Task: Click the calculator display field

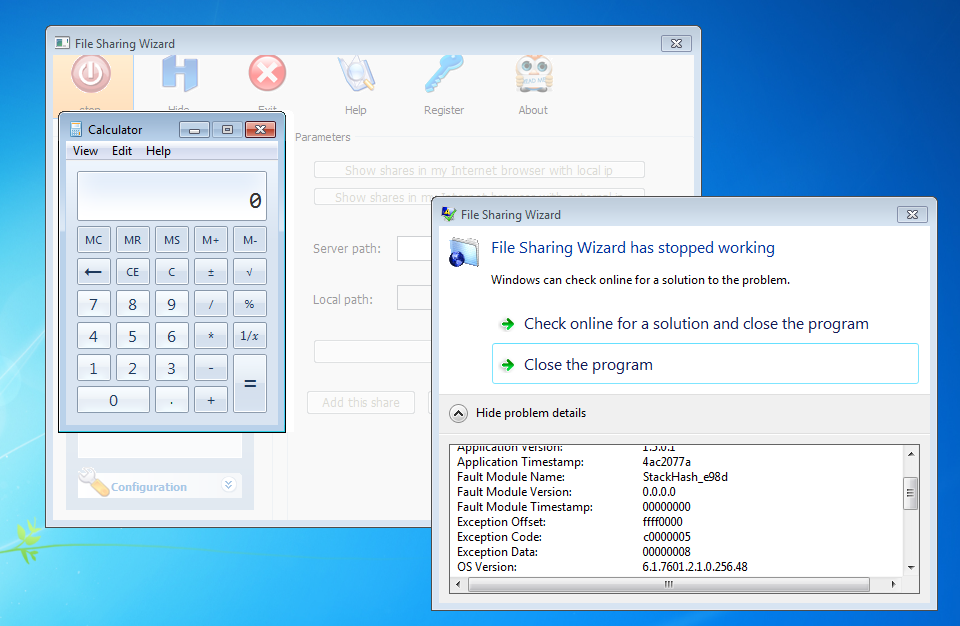Action: tap(172, 196)
